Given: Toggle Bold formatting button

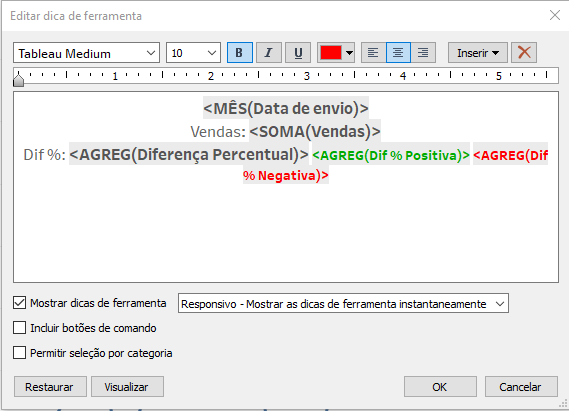Looking at the screenshot, I should point(240,53).
